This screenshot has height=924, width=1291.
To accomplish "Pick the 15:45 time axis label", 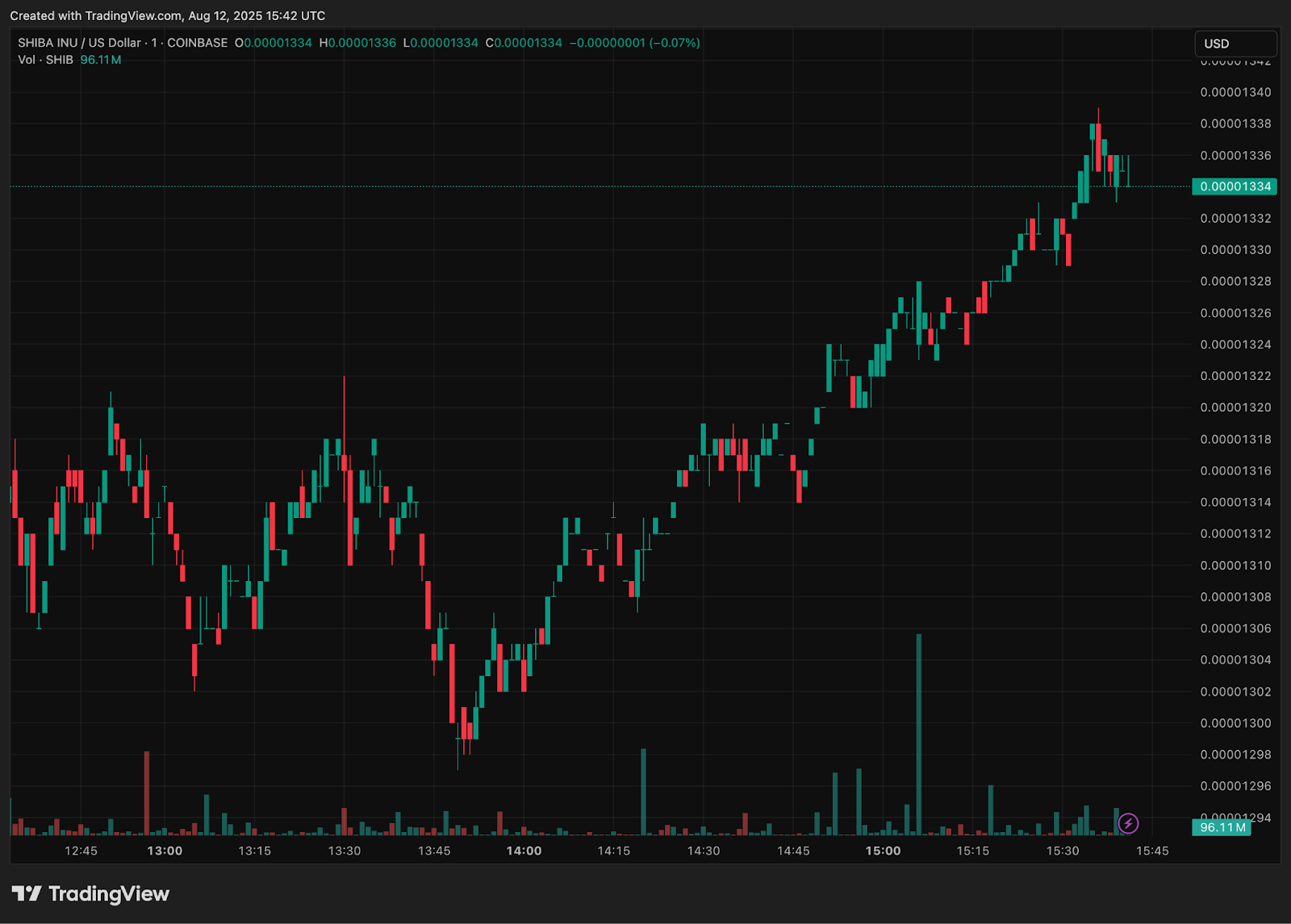I will click(x=1152, y=851).
